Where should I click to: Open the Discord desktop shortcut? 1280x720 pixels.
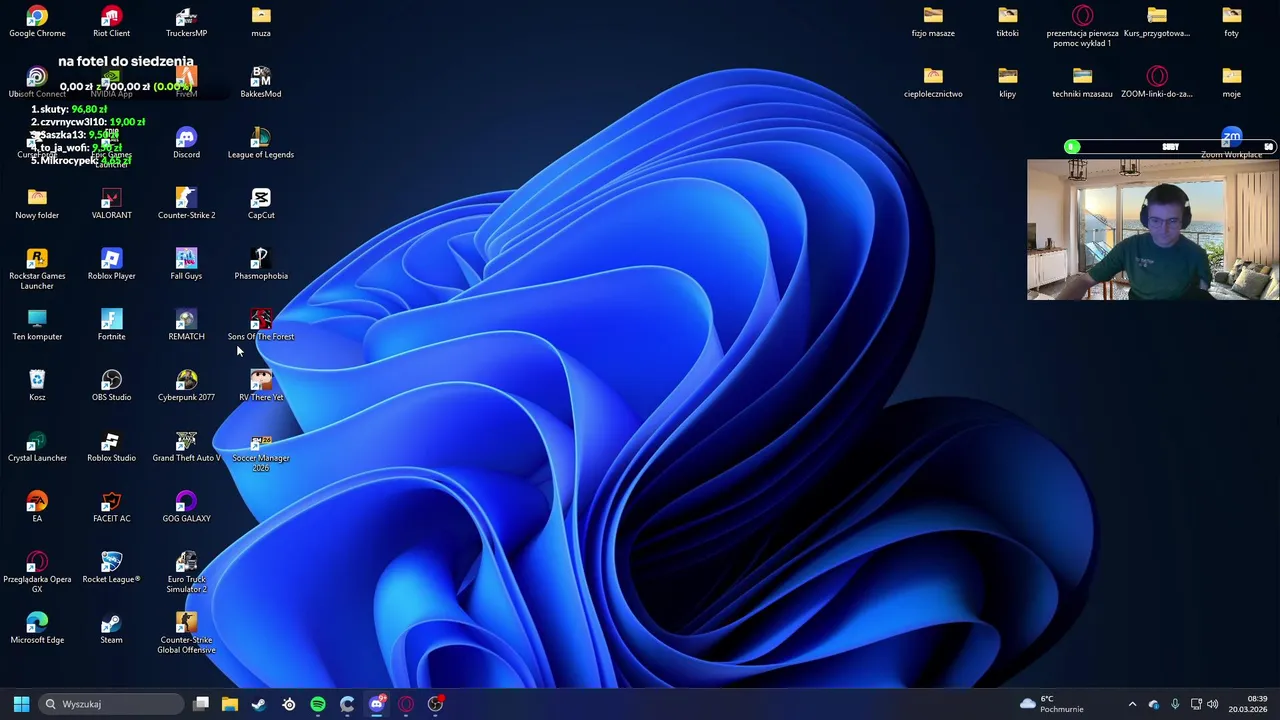(186, 143)
